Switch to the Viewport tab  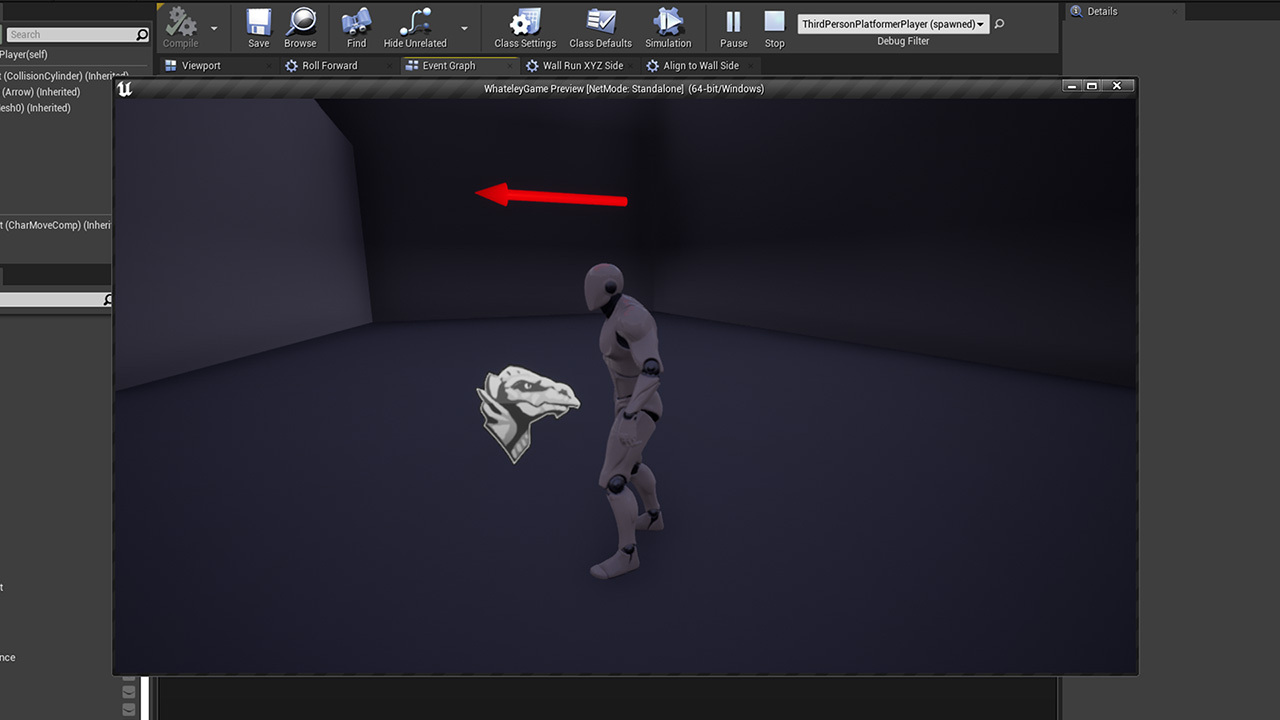201,66
